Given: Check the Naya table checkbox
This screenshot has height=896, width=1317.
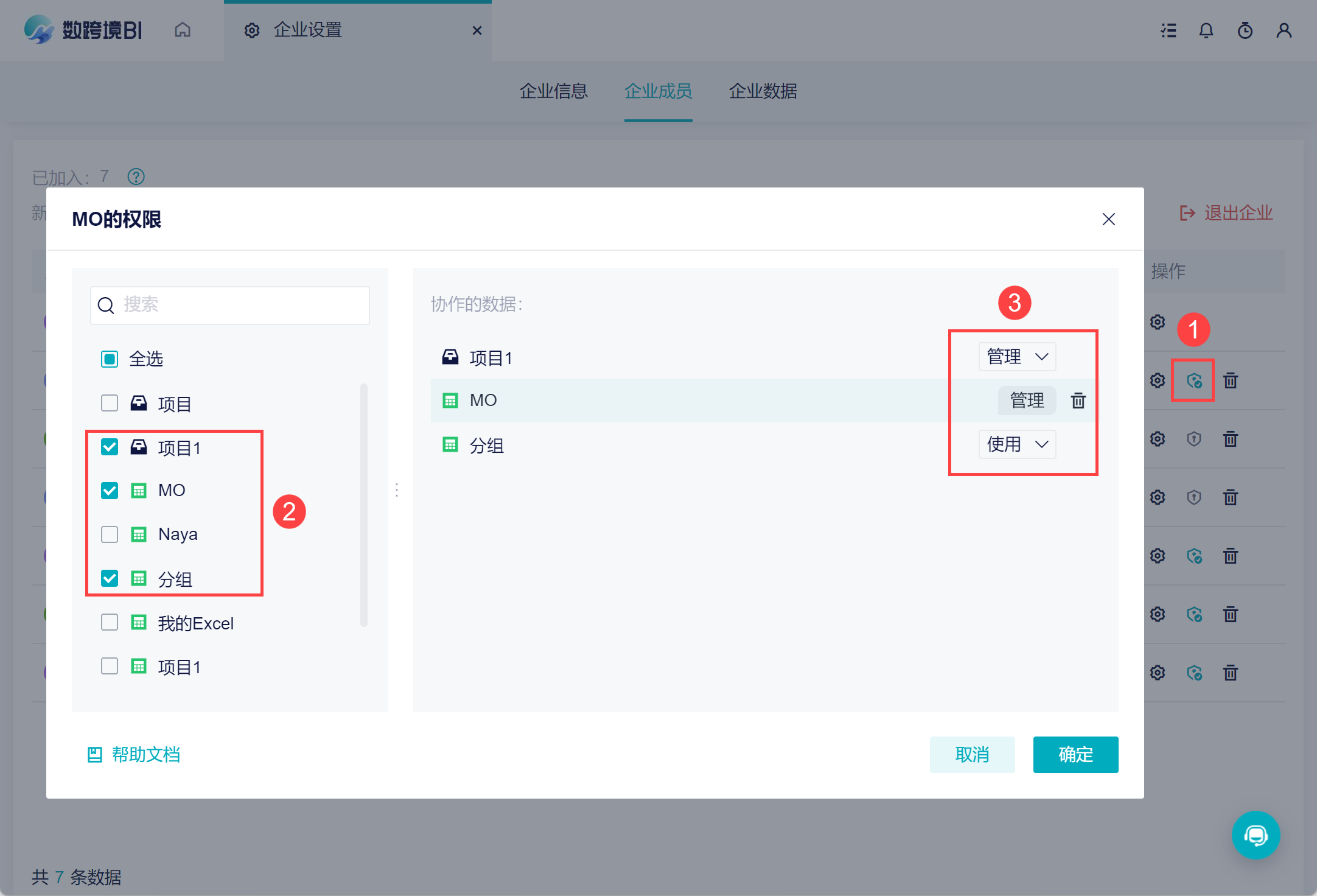Looking at the screenshot, I should [x=110, y=534].
